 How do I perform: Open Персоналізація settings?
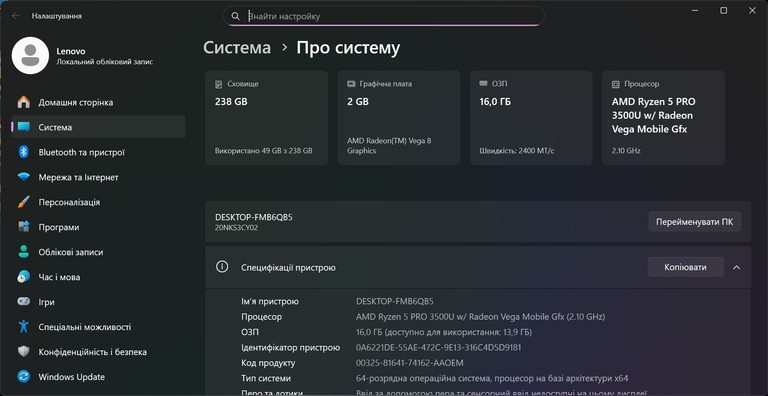point(98,202)
